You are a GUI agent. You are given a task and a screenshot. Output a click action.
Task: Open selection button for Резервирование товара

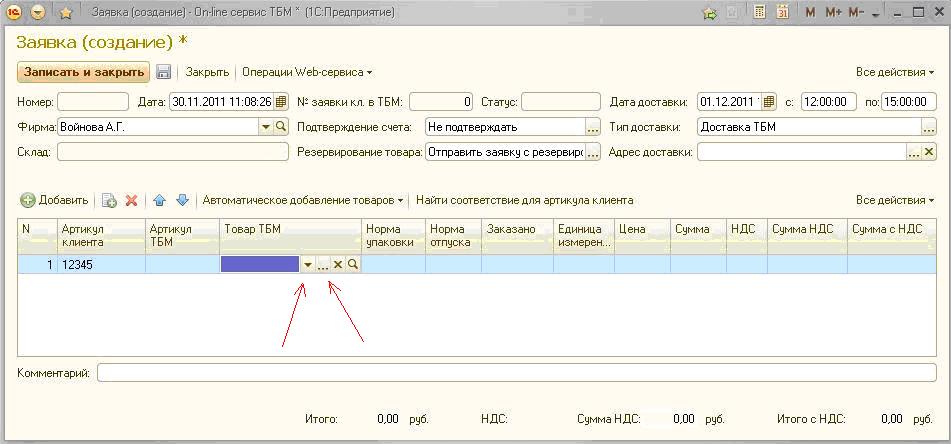click(x=593, y=153)
